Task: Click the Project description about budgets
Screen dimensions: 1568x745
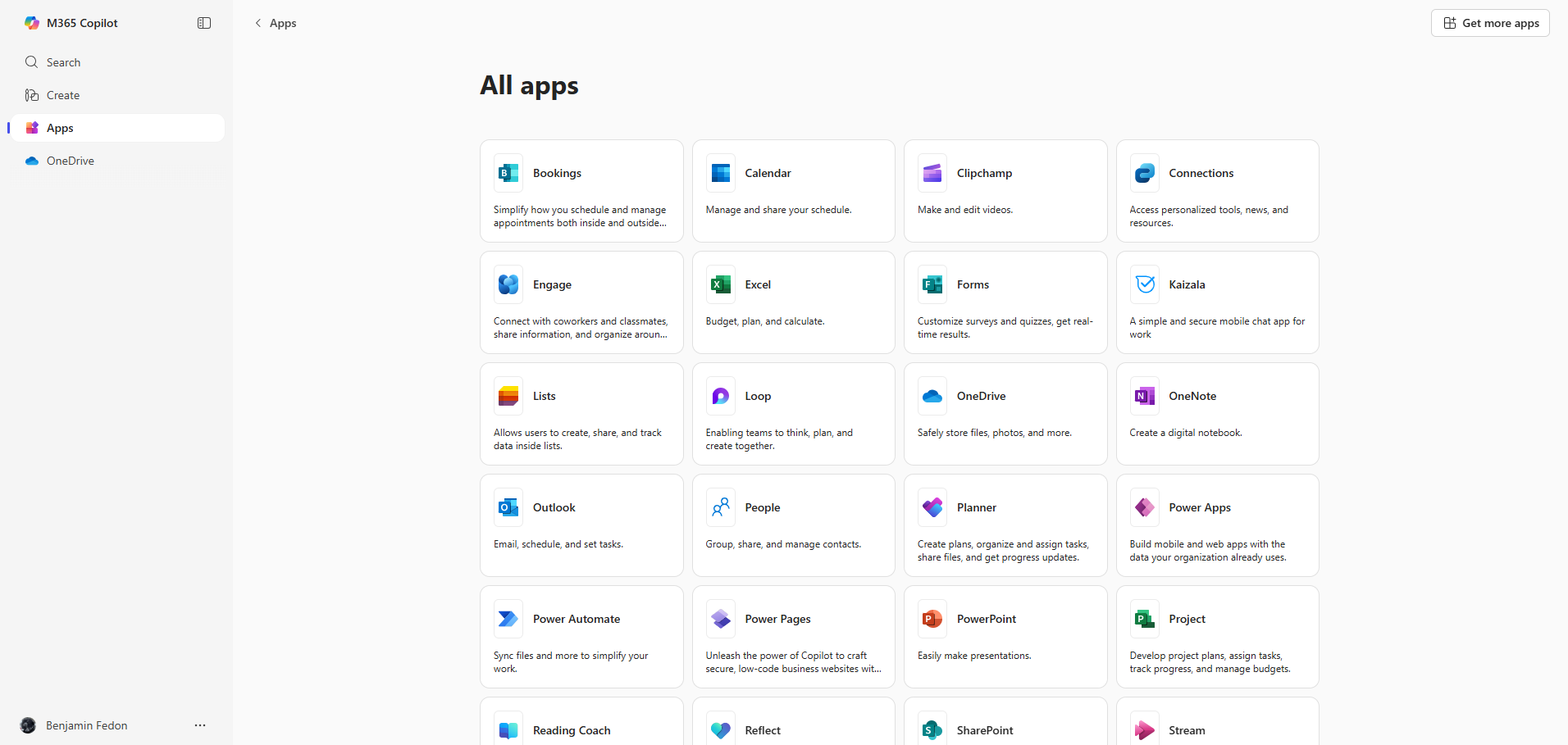Action: coord(1210,662)
